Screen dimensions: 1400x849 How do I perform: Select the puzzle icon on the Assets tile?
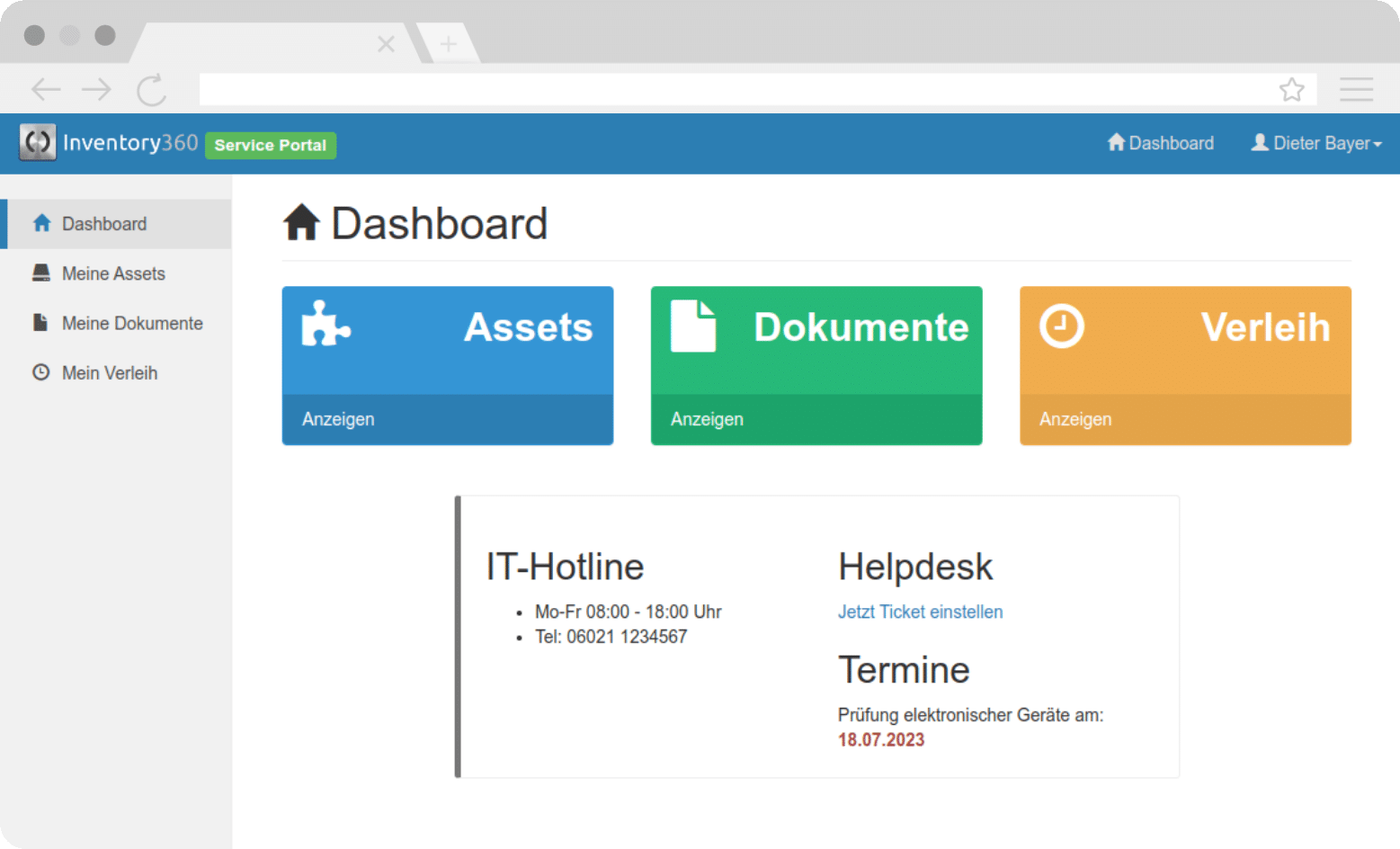(325, 328)
